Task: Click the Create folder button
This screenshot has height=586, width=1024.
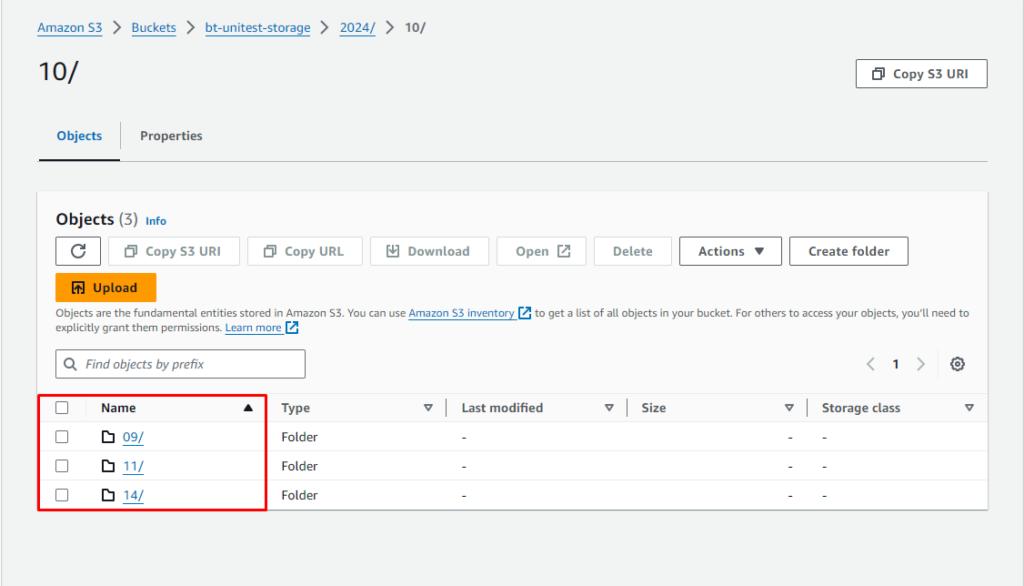Action: pos(848,251)
